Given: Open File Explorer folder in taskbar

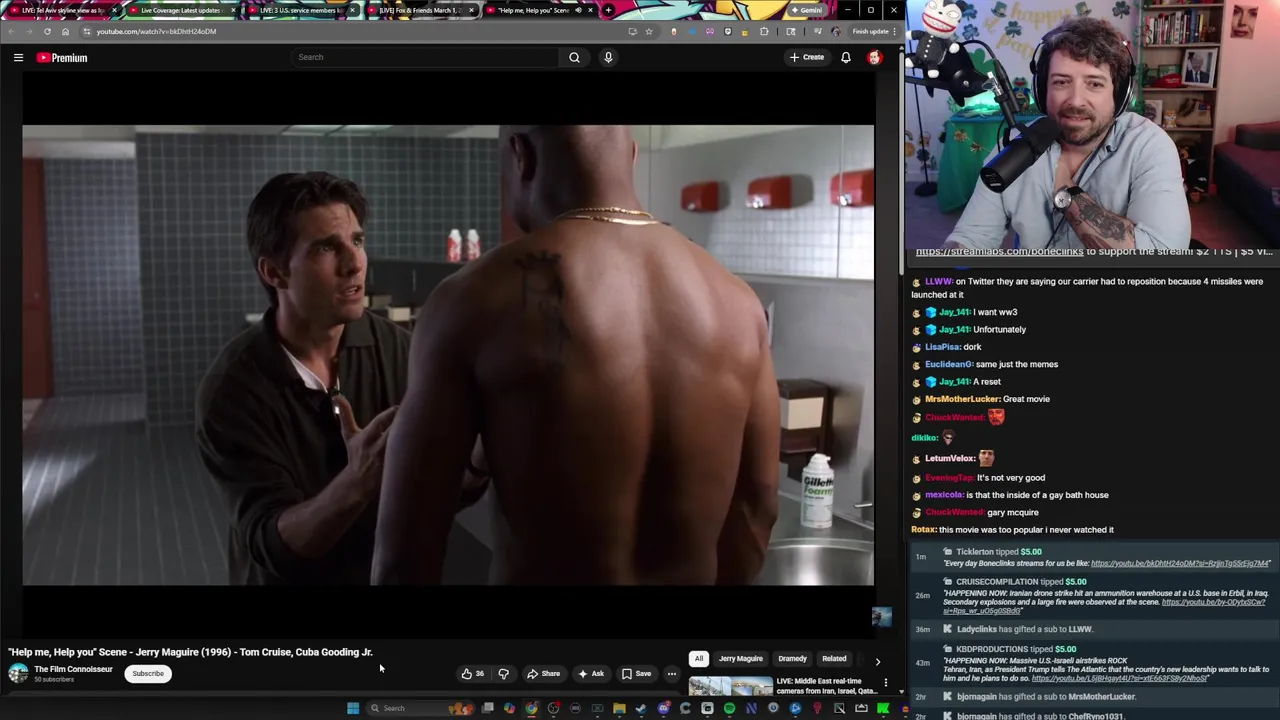Looking at the screenshot, I should click(x=619, y=708).
